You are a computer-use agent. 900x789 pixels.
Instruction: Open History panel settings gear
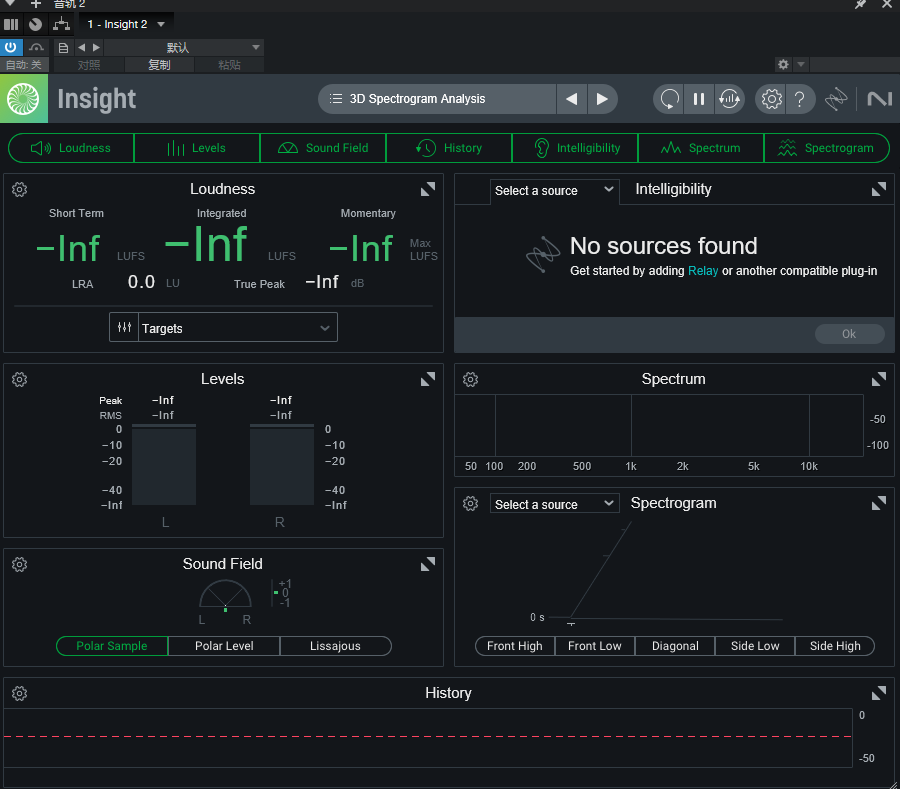click(x=20, y=693)
